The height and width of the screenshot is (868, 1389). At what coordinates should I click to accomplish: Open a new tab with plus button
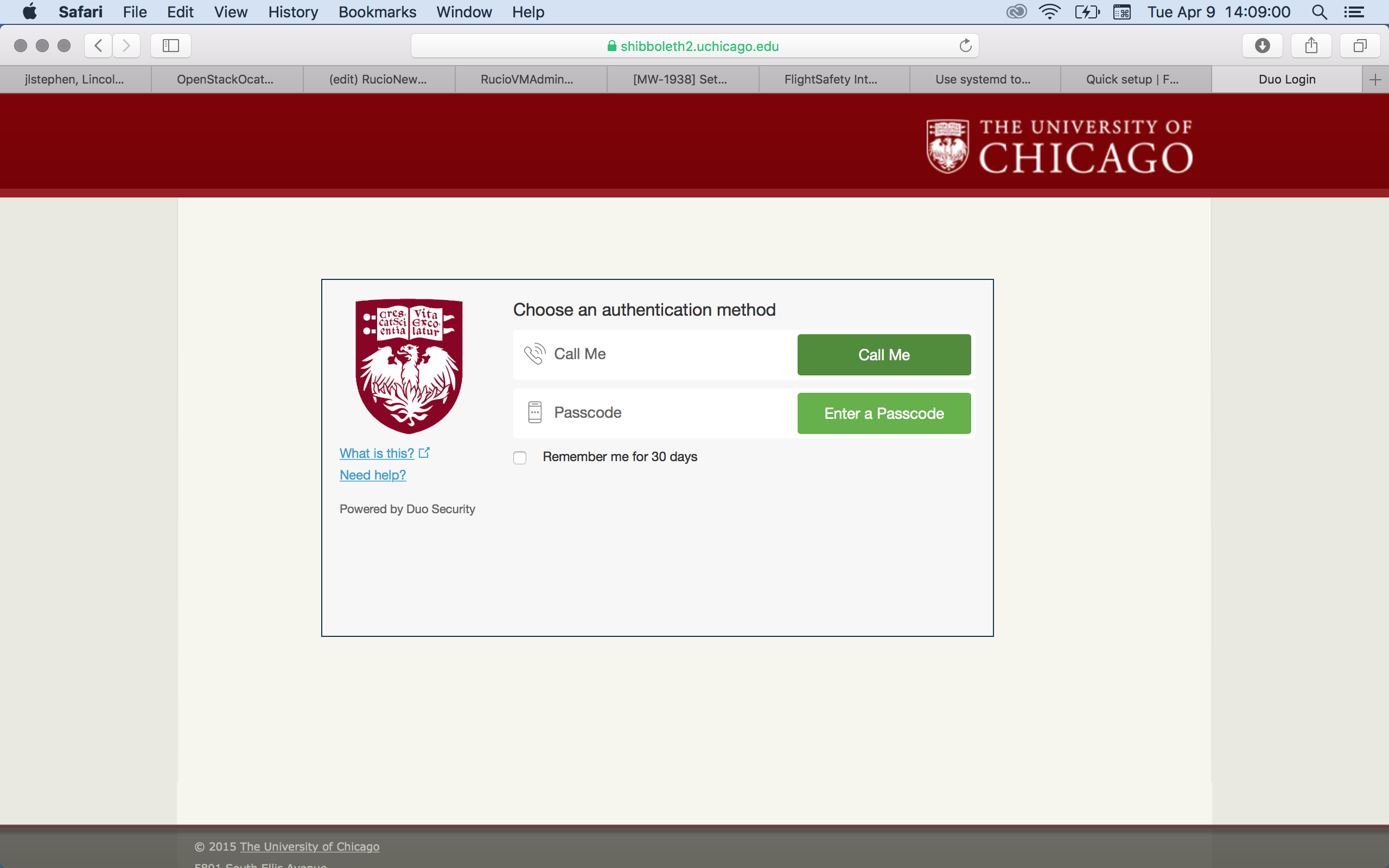(x=1375, y=80)
